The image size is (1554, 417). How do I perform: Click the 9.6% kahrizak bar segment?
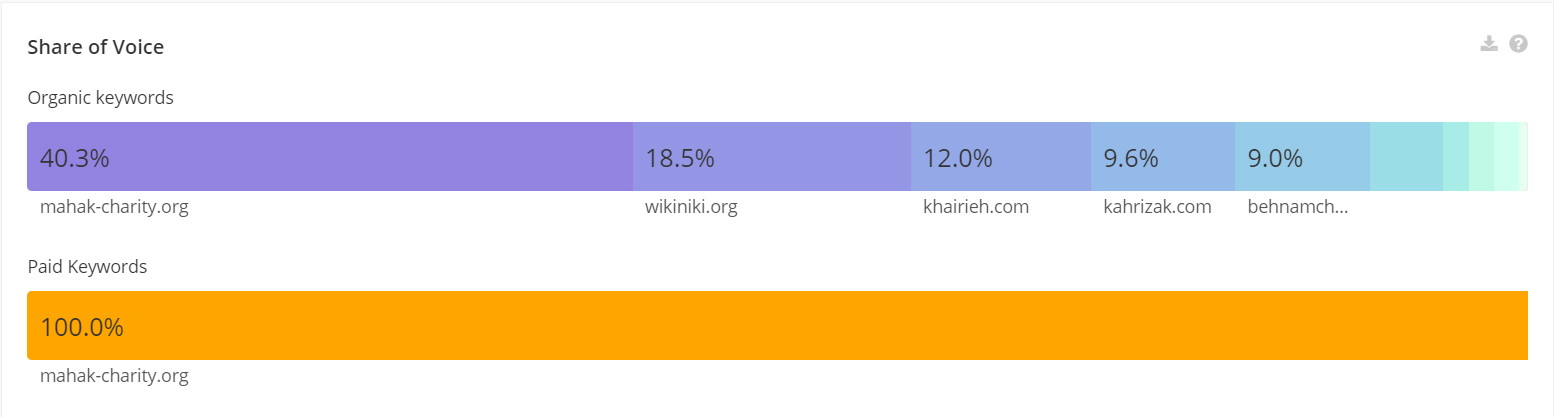pos(1162,156)
